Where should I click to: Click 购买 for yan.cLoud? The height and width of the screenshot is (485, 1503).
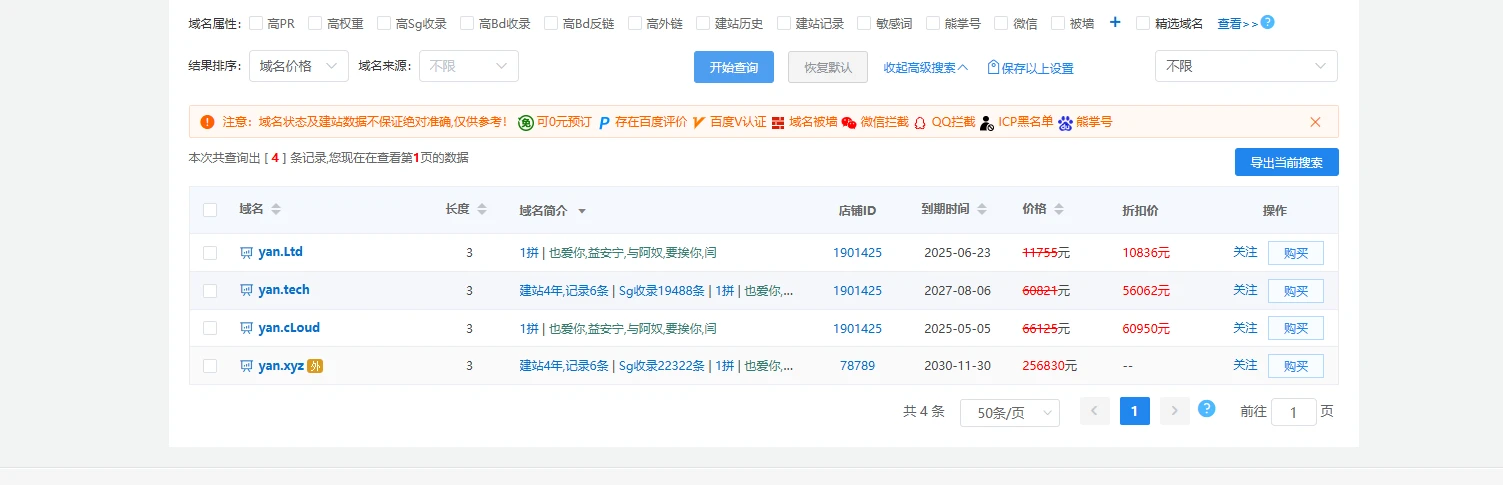coord(1295,328)
